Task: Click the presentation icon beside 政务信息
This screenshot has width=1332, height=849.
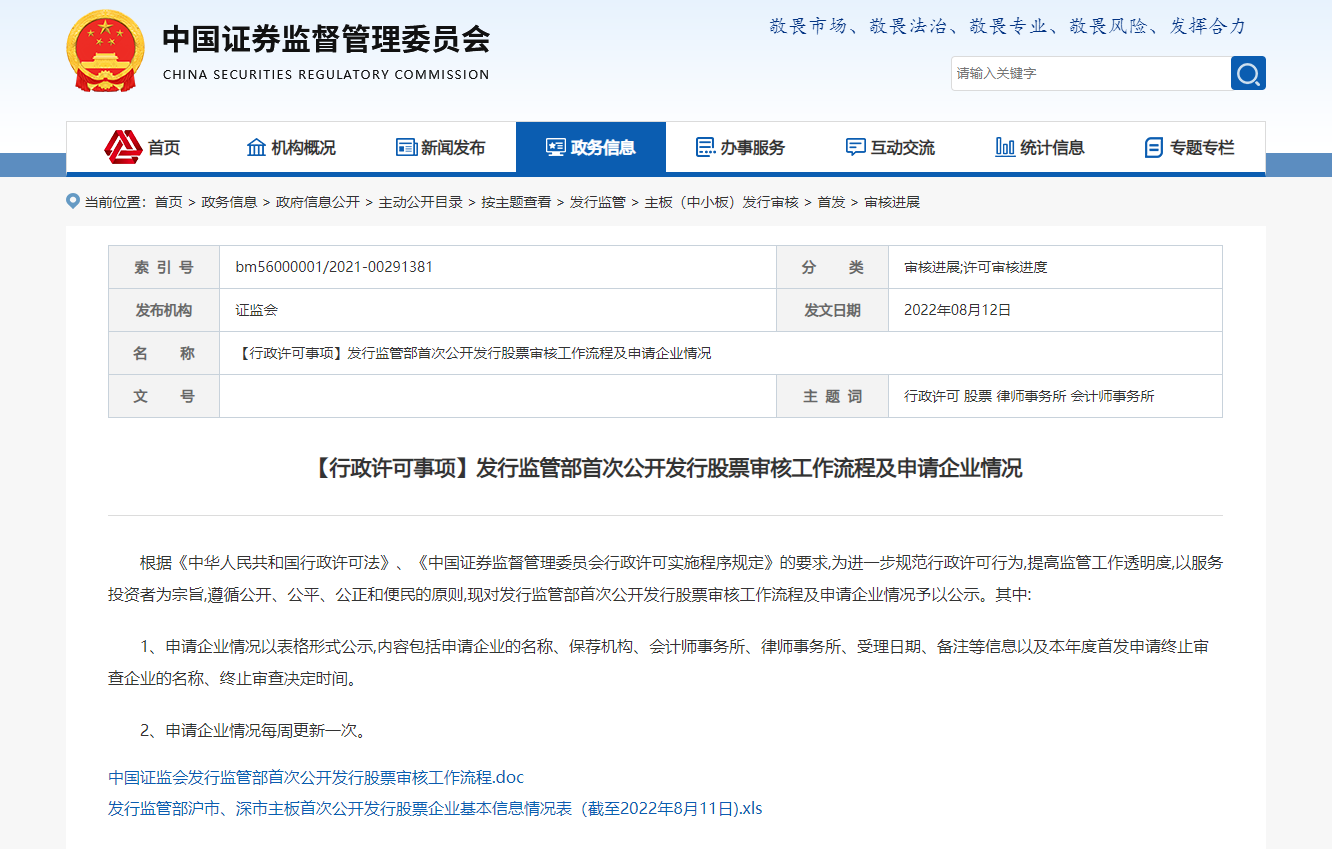Action: click(556, 147)
